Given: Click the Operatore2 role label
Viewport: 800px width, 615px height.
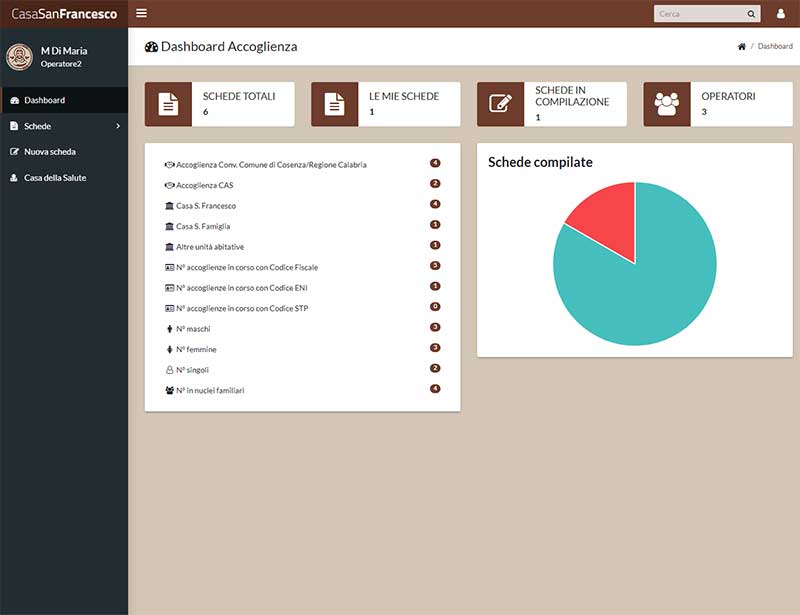Looking at the screenshot, I should point(61,64).
